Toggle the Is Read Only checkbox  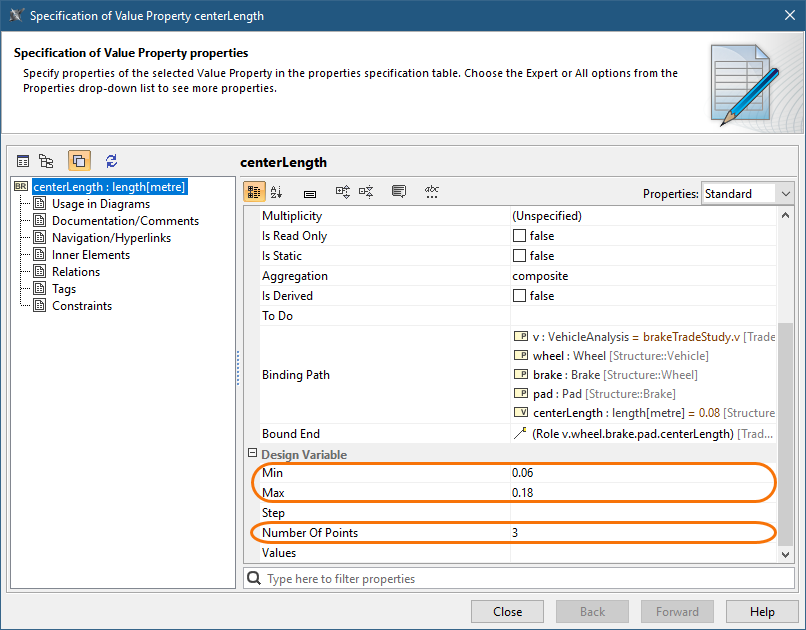coord(519,236)
